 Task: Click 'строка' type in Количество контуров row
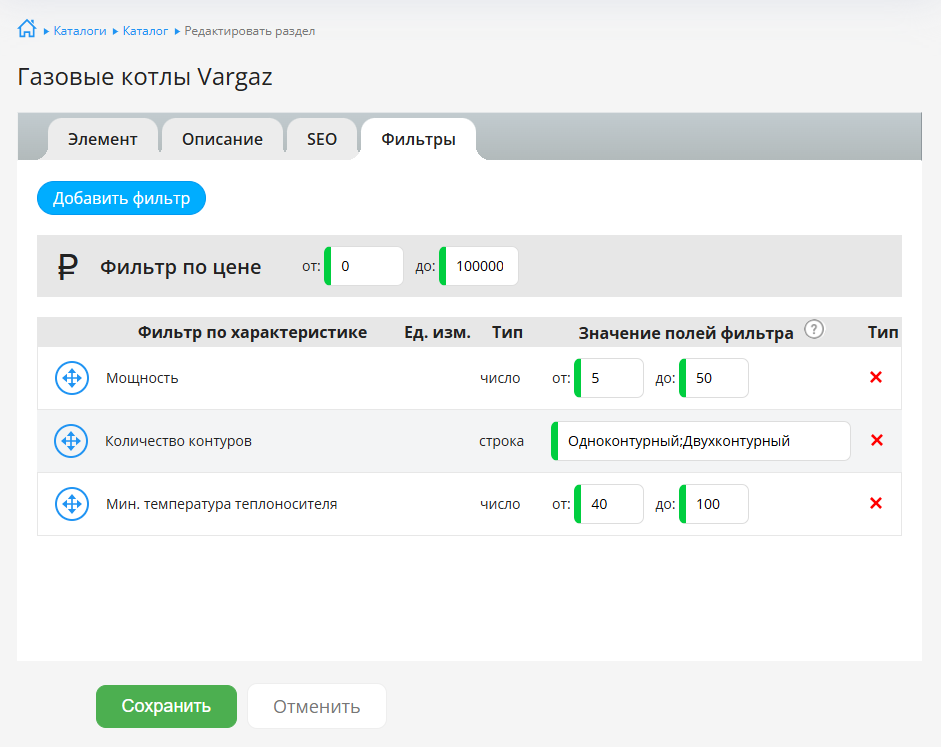click(501, 442)
